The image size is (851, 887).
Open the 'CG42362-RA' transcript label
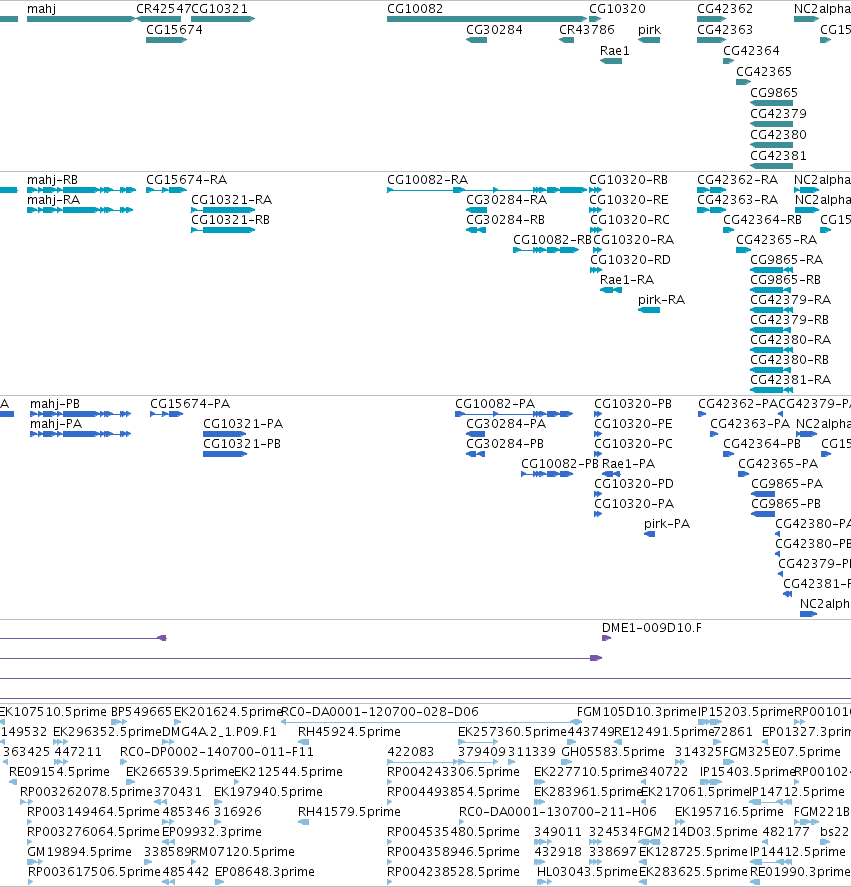click(x=737, y=179)
